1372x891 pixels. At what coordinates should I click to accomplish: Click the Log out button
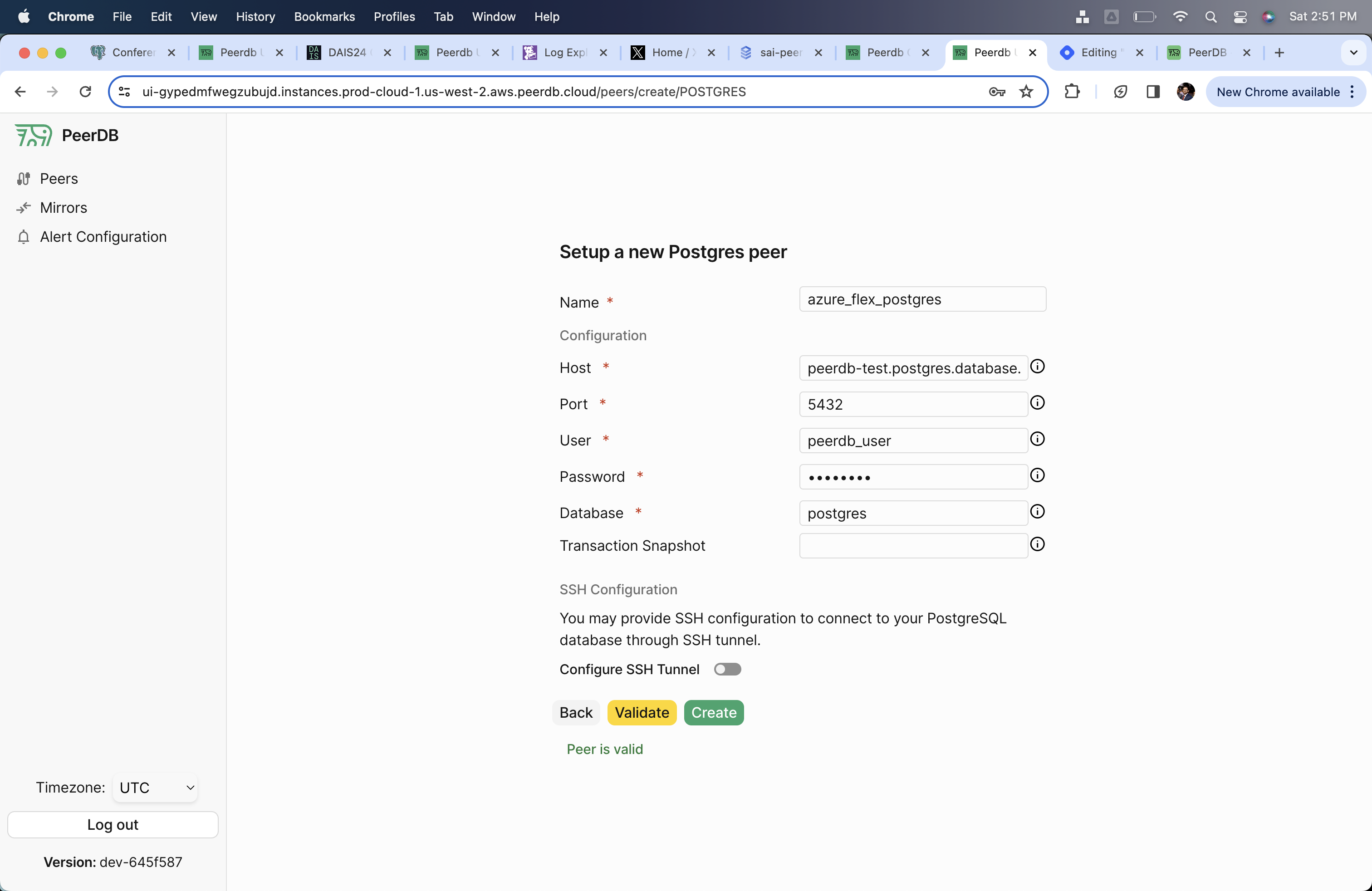pos(113,824)
